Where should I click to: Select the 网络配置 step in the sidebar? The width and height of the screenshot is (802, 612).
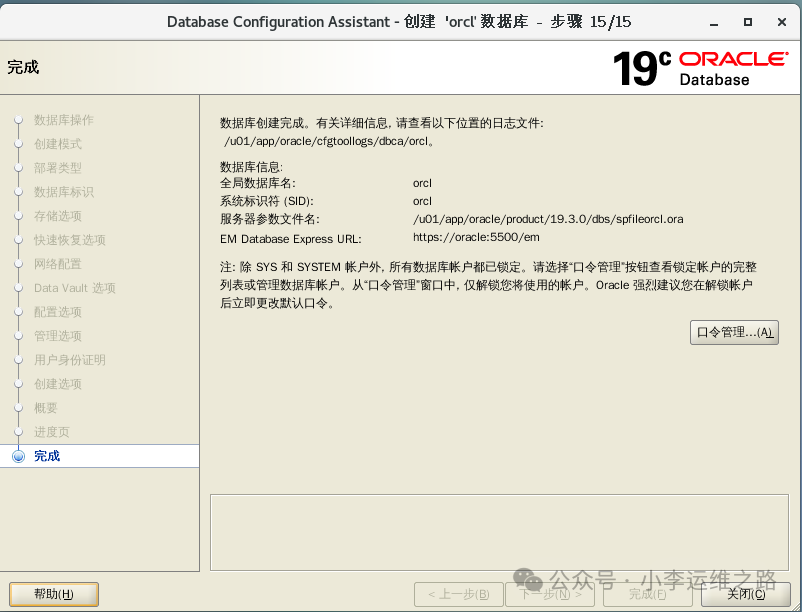coord(58,264)
